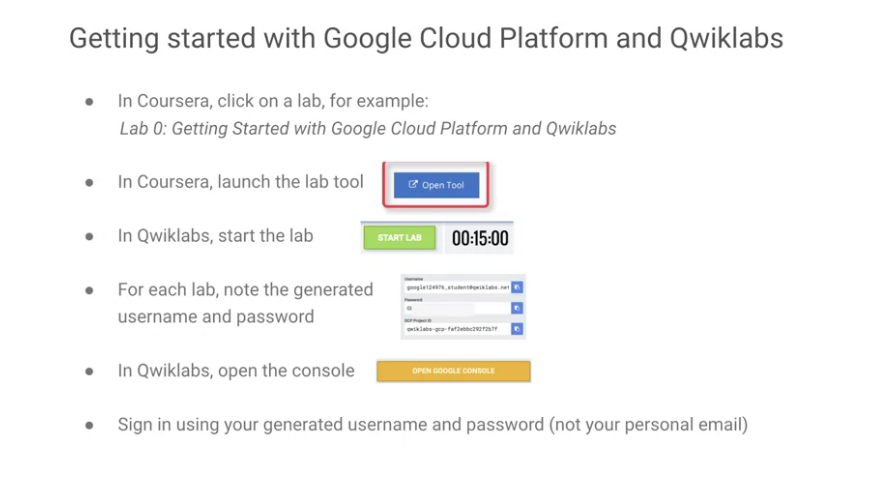Screen dimensions: 873x483
Task: Click the "In Coursera, click on a lab" line
Action: [273, 101]
